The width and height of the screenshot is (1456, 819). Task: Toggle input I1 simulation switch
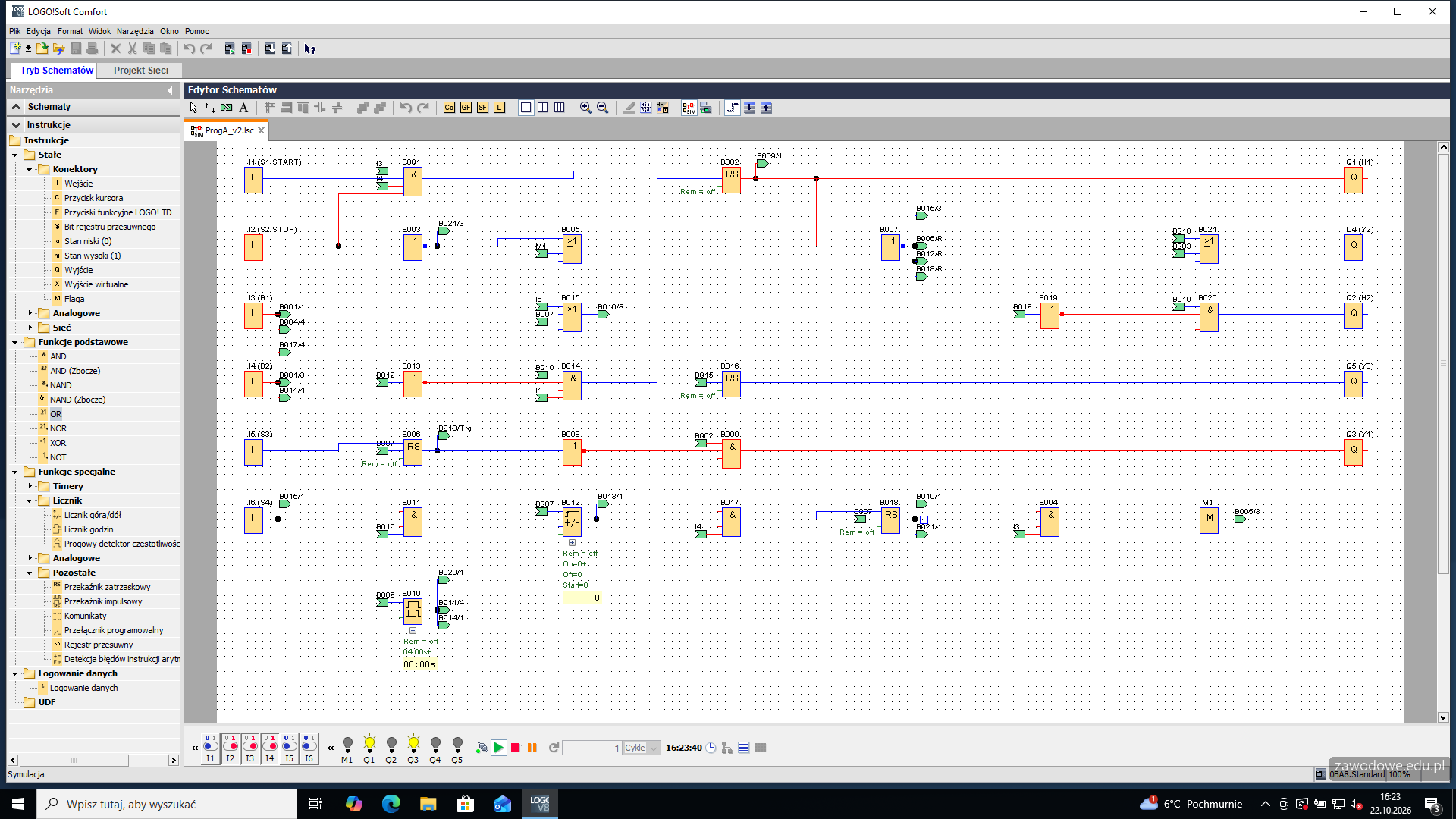210,748
